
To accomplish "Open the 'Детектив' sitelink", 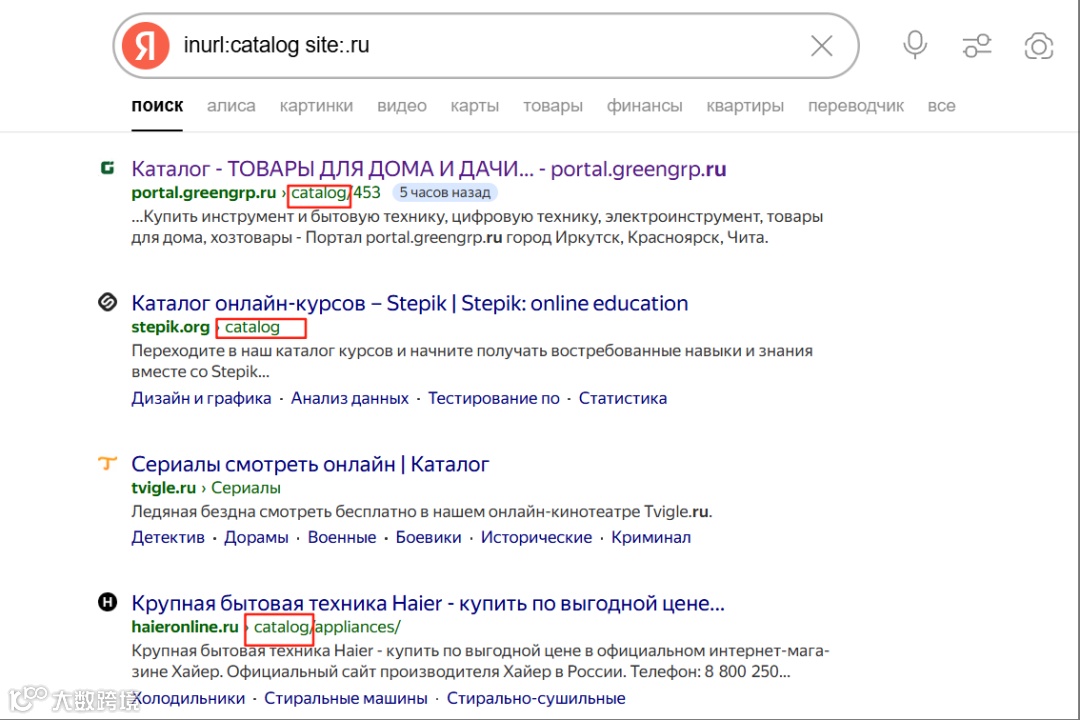I will (x=168, y=537).
